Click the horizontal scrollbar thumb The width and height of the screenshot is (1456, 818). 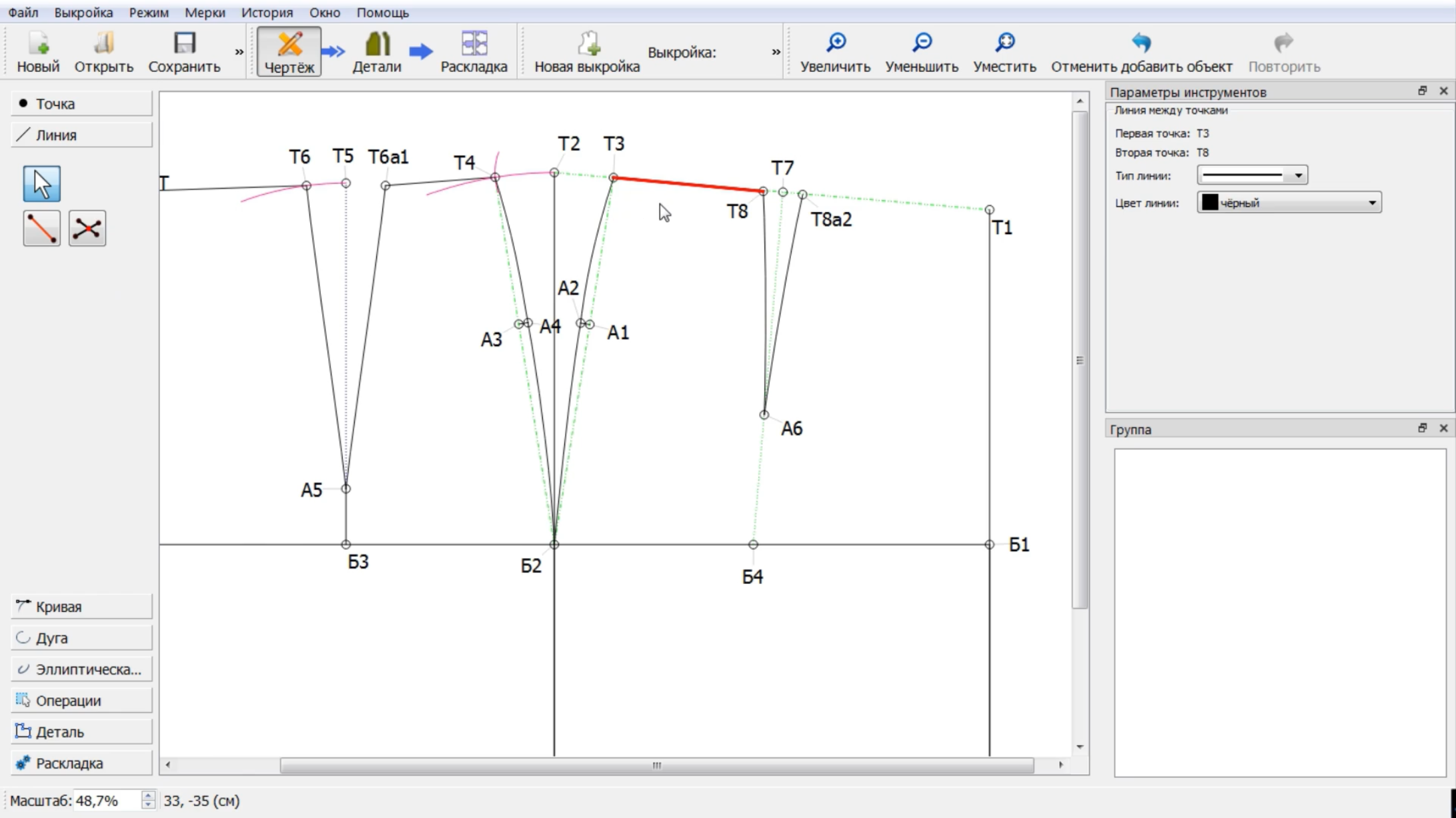click(x=657, y=765)
